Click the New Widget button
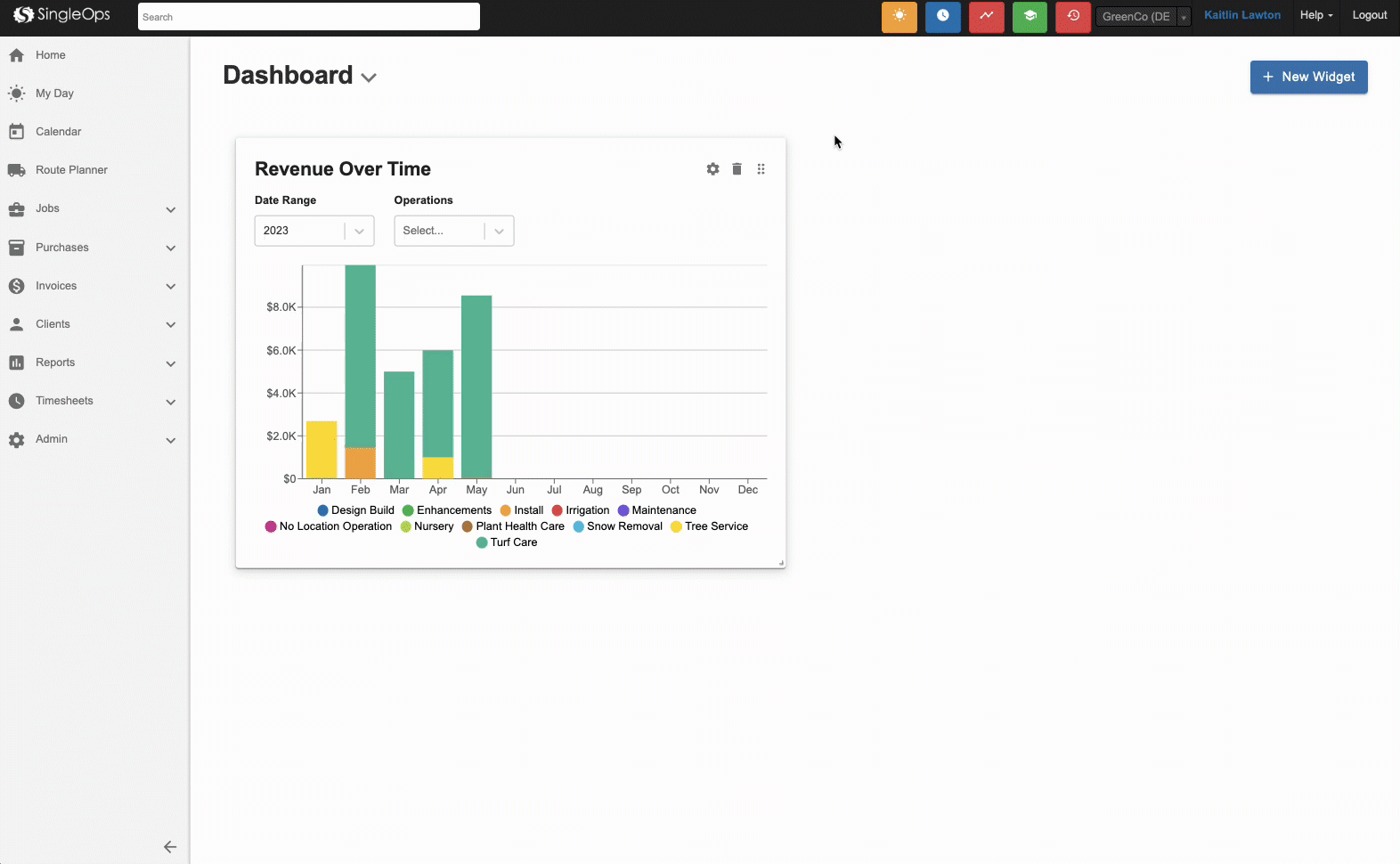The height and width of the screenshot is (864, 1400). coord(1308,77)
